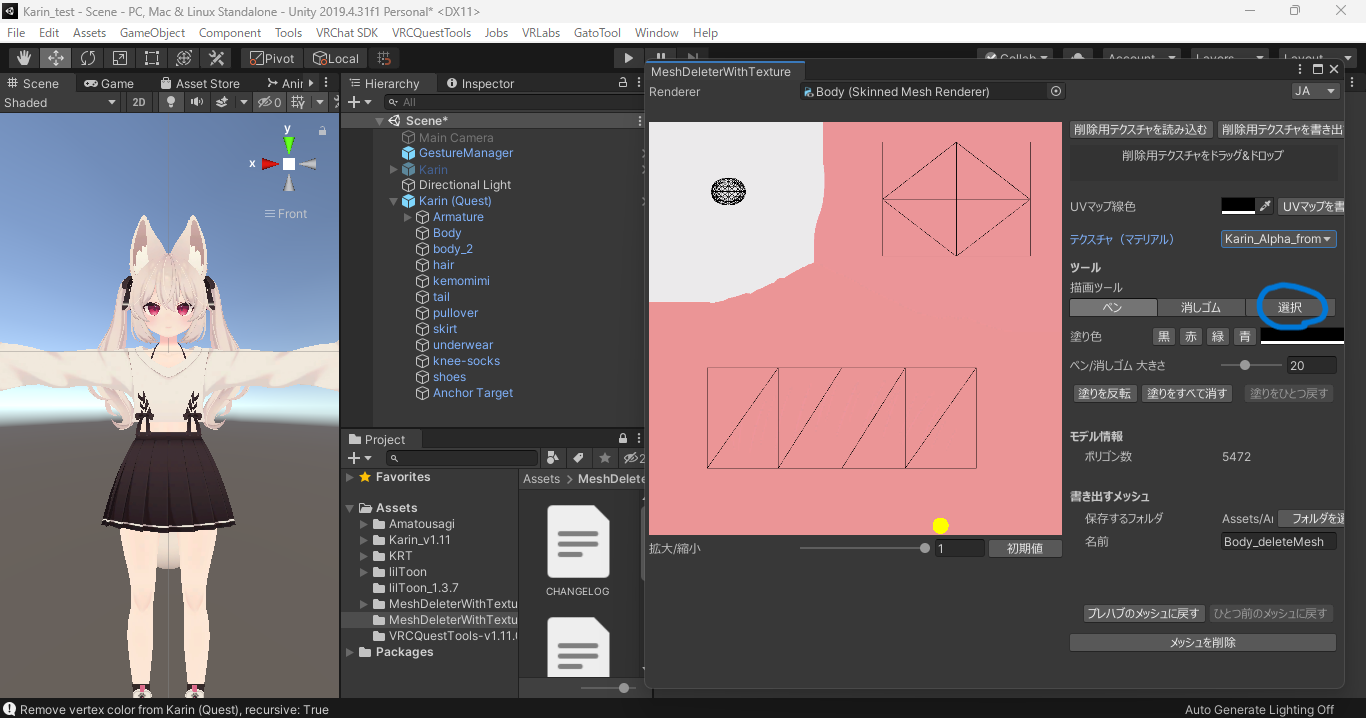Expand the Armature object
Screen dimensions: 1366x718
[x=408, y=217]
